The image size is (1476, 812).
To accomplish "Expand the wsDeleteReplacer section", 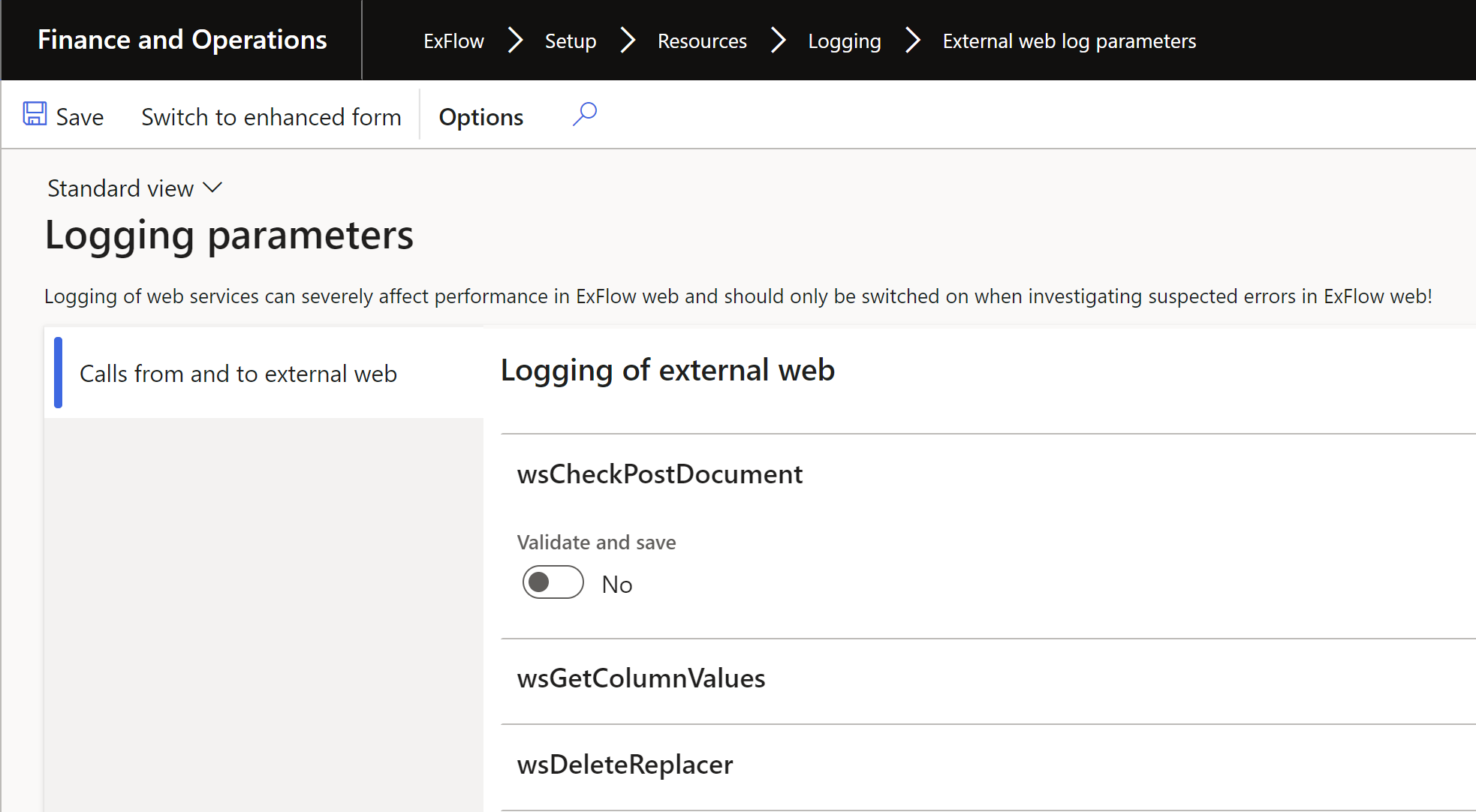I will (x=625, y=765).
